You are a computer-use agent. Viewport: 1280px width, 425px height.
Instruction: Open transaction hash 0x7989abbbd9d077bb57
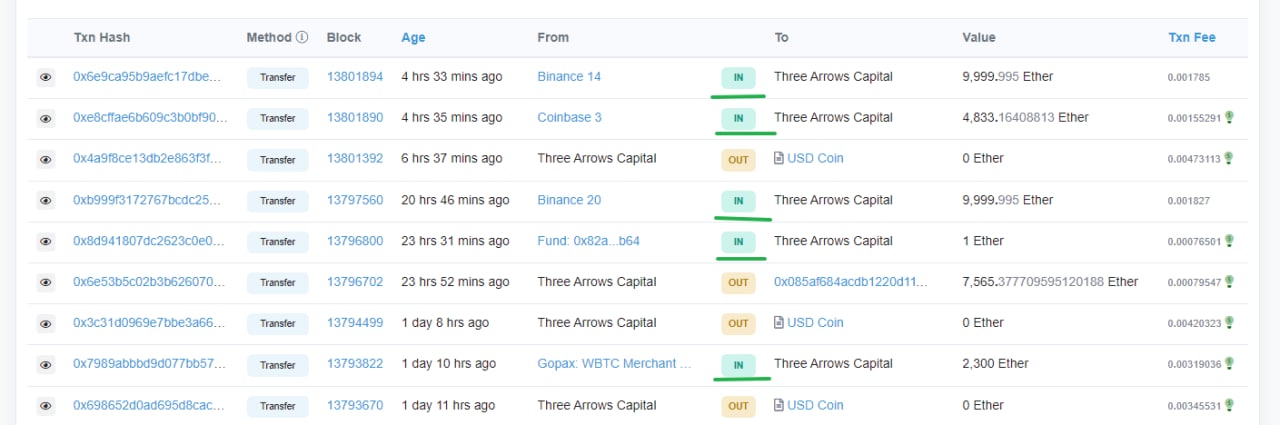[148, 364]
